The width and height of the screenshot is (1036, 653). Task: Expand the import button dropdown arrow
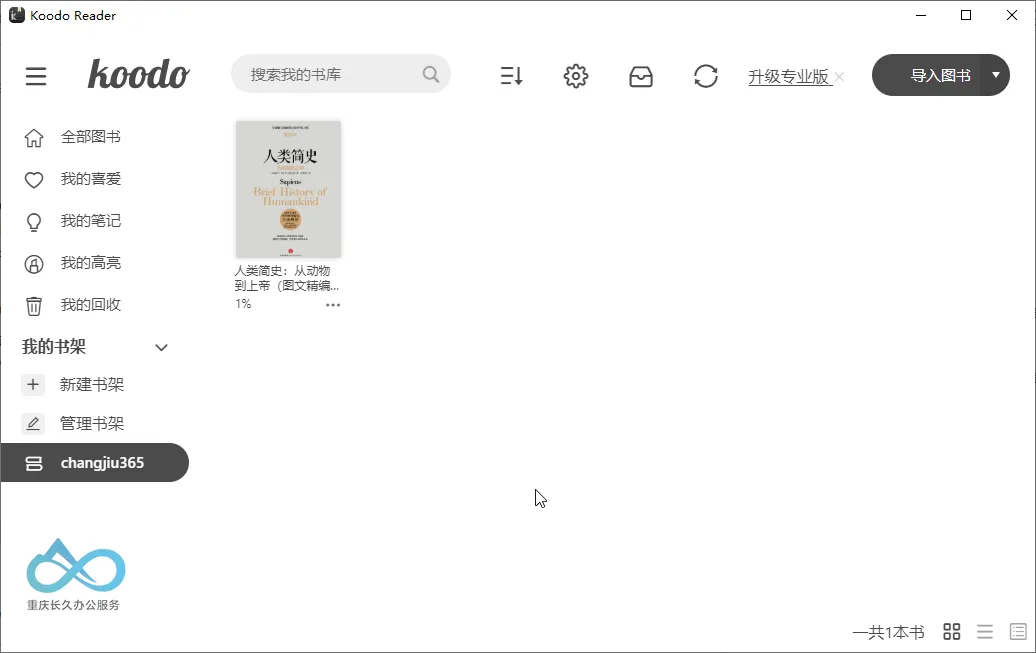[x=996, y=75]
